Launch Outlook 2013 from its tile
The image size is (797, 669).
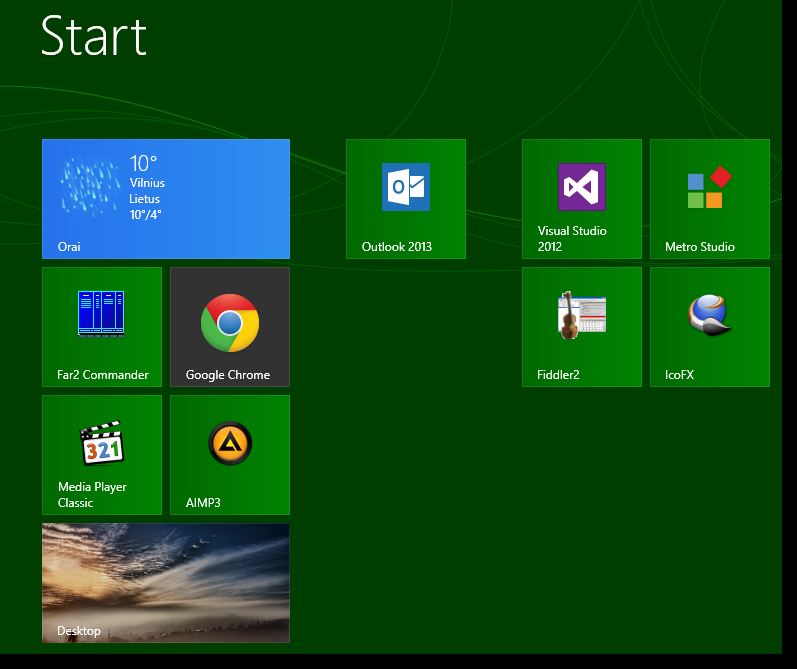point(406,199)
